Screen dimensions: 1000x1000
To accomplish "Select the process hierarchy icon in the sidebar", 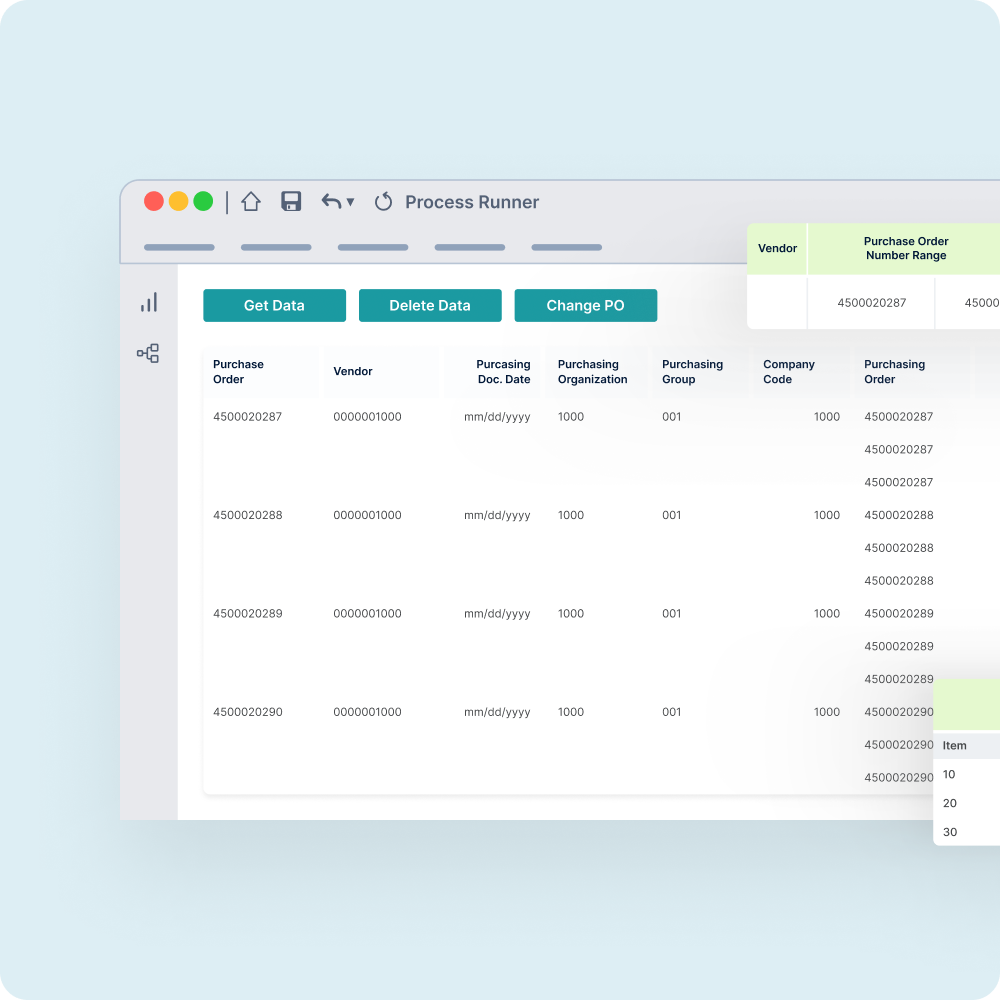I will [148, 352].
